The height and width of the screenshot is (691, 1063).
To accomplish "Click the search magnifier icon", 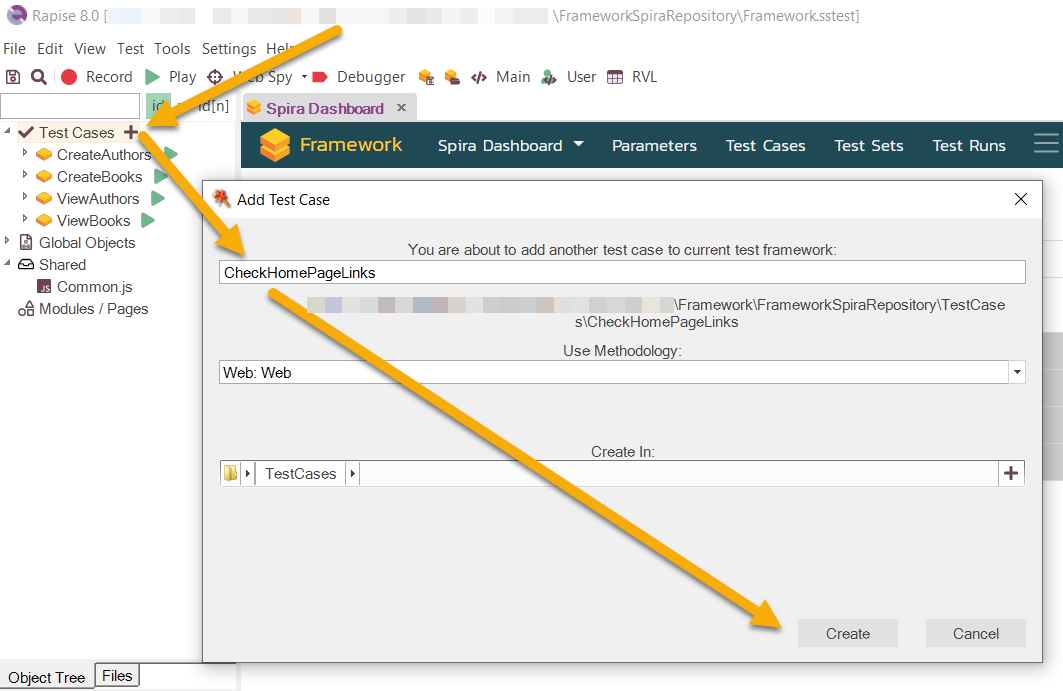I will pyautogui.click(x=38, y=77).
